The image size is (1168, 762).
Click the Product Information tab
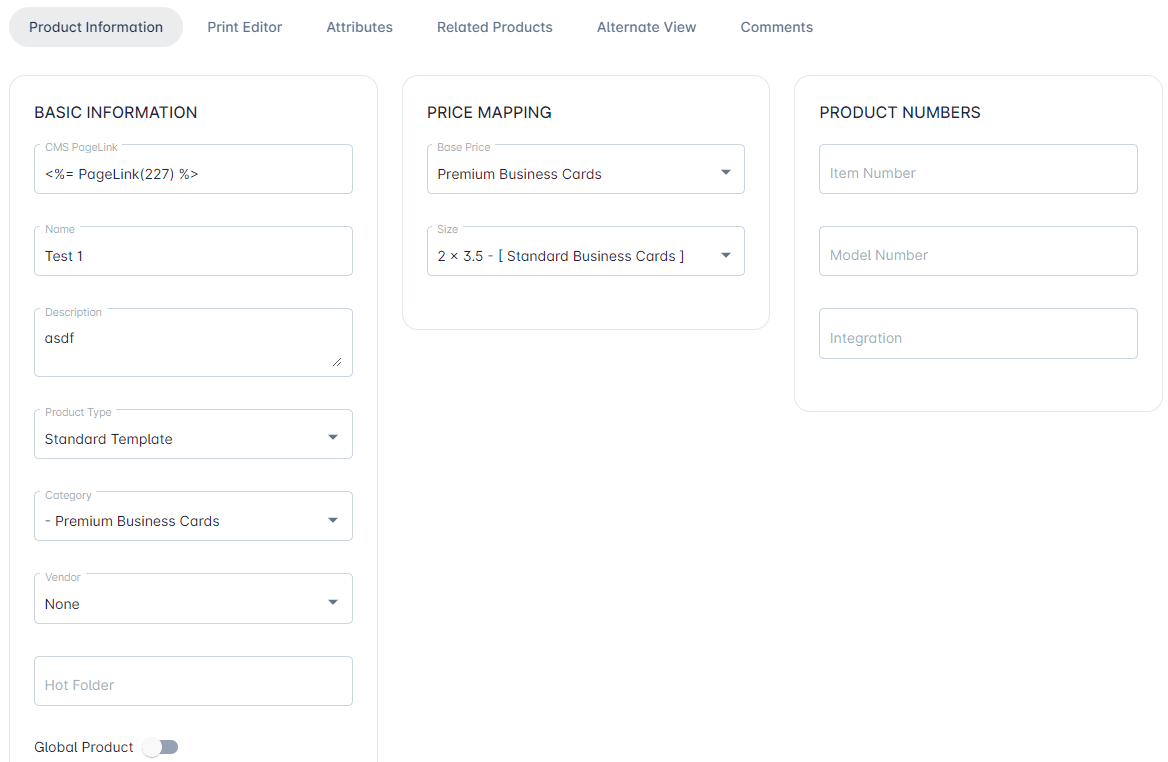[x=96, y=27]
